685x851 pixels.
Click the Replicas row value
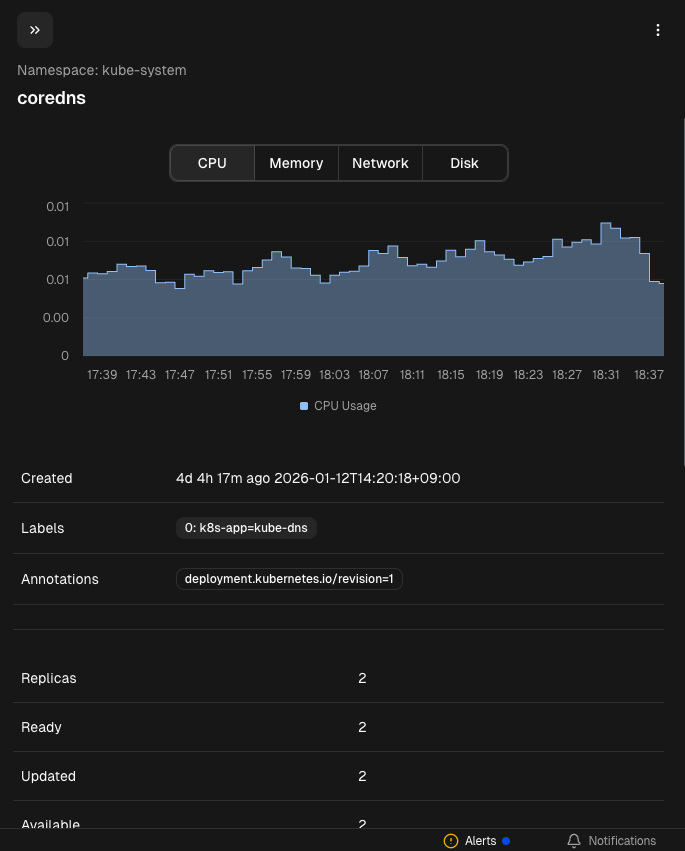pyautogui.click(x=362, y=678)
